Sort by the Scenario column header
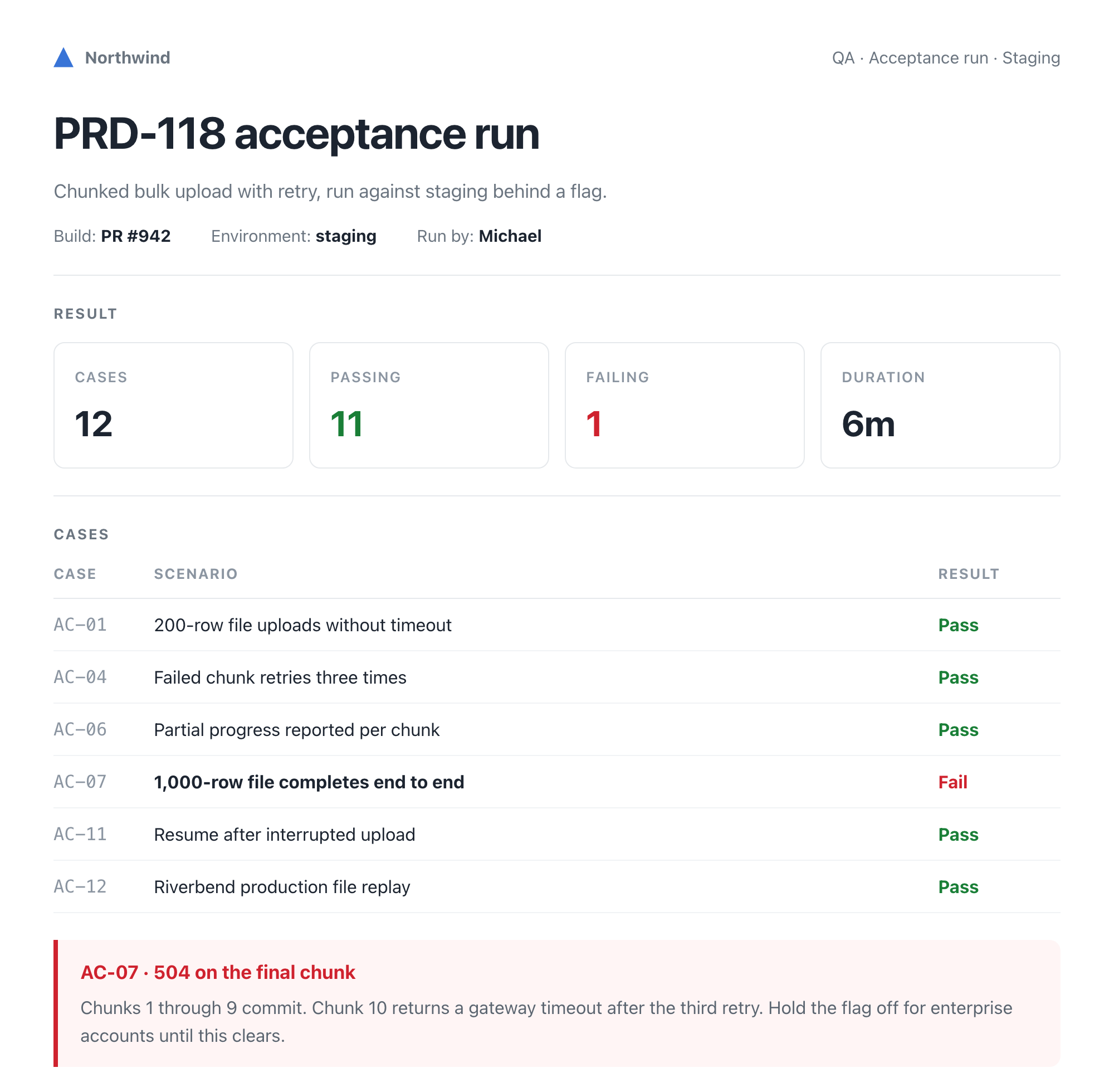Image resolution: width=1114 pixels, height=1092 pixels. pos(196,574)
